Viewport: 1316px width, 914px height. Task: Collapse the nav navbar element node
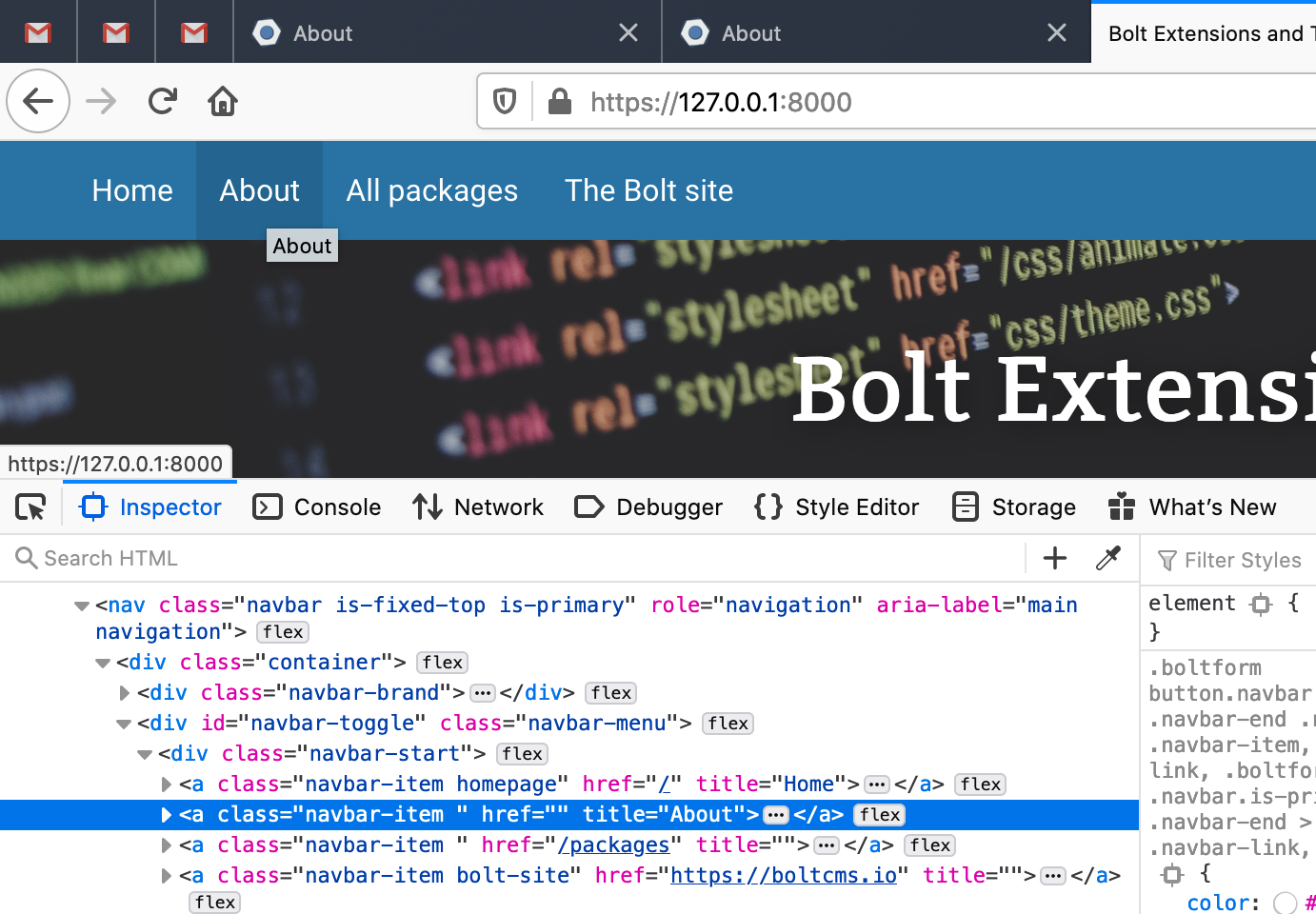coord(82,606)
